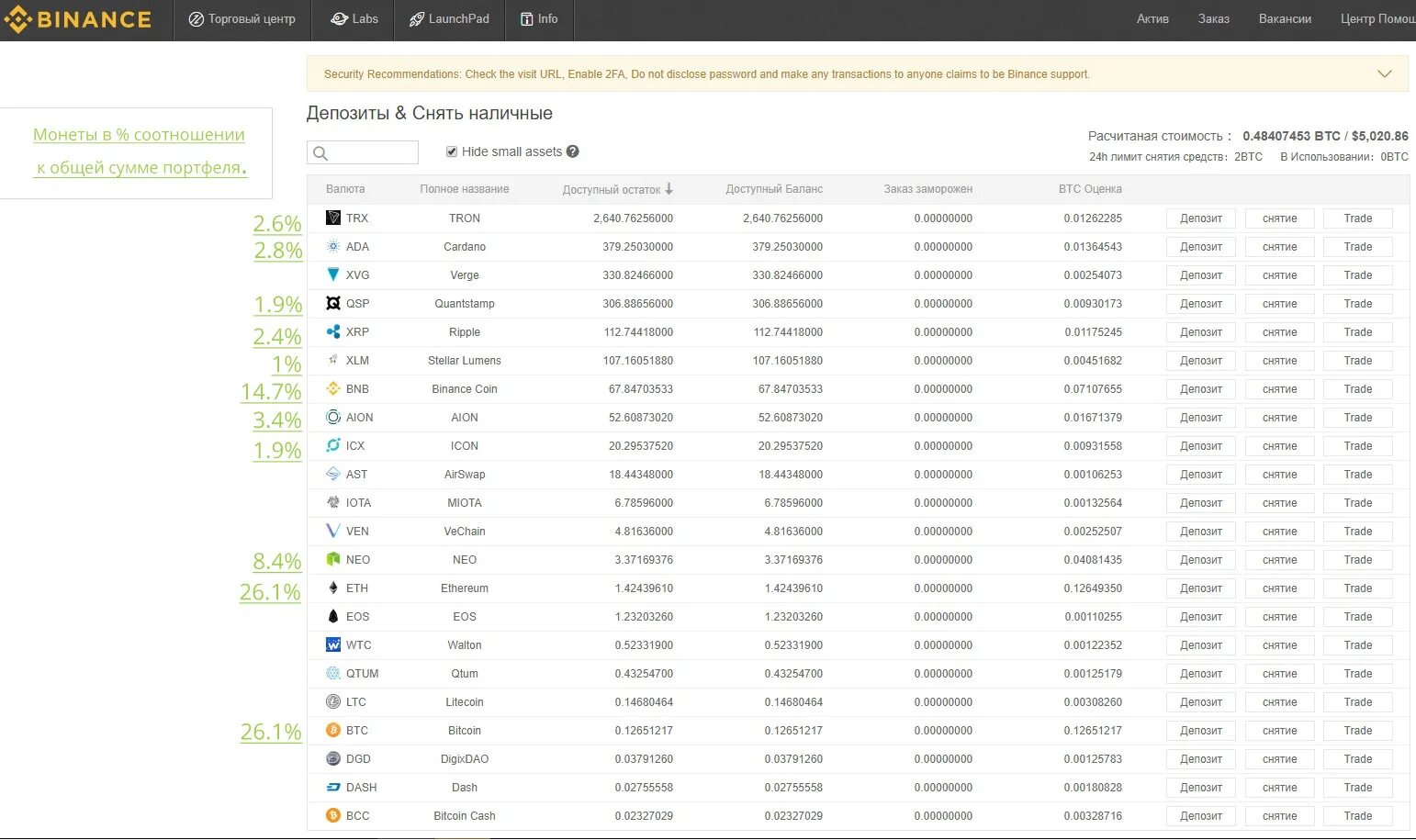Viewport: 1416px width, 840px height.
Task: Click the BNB coin icon
Action: pos(333,389)
